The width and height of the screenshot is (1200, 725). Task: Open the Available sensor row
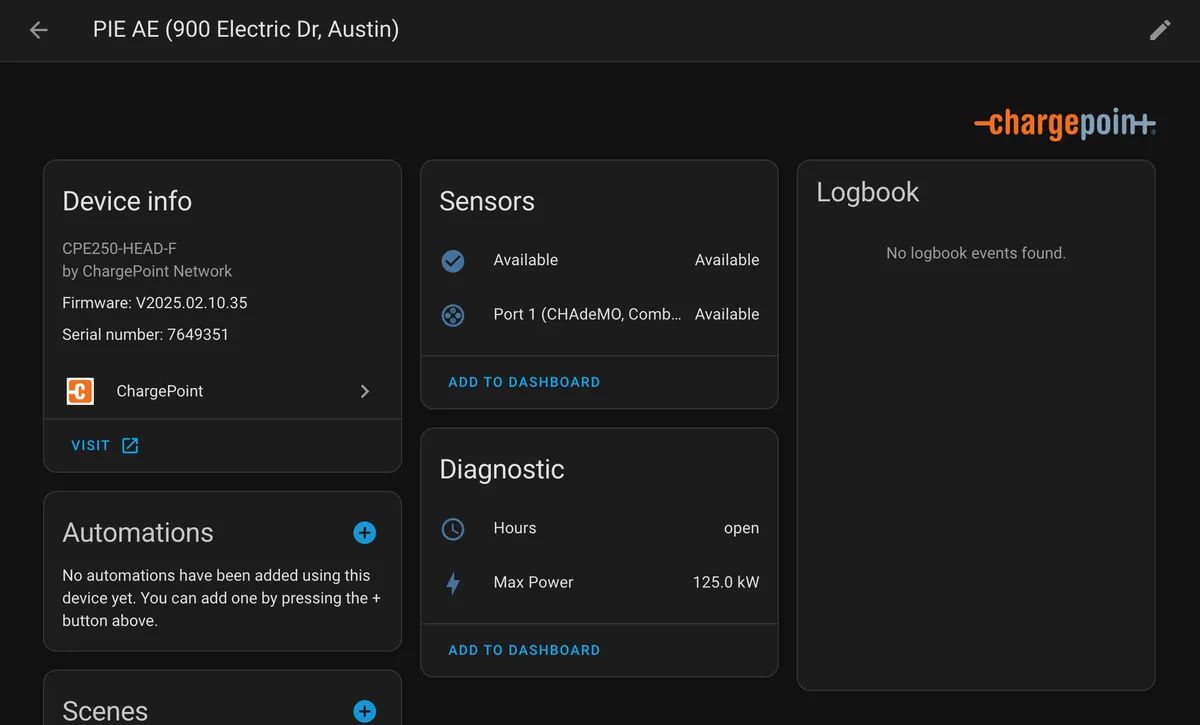click(599, 260)
